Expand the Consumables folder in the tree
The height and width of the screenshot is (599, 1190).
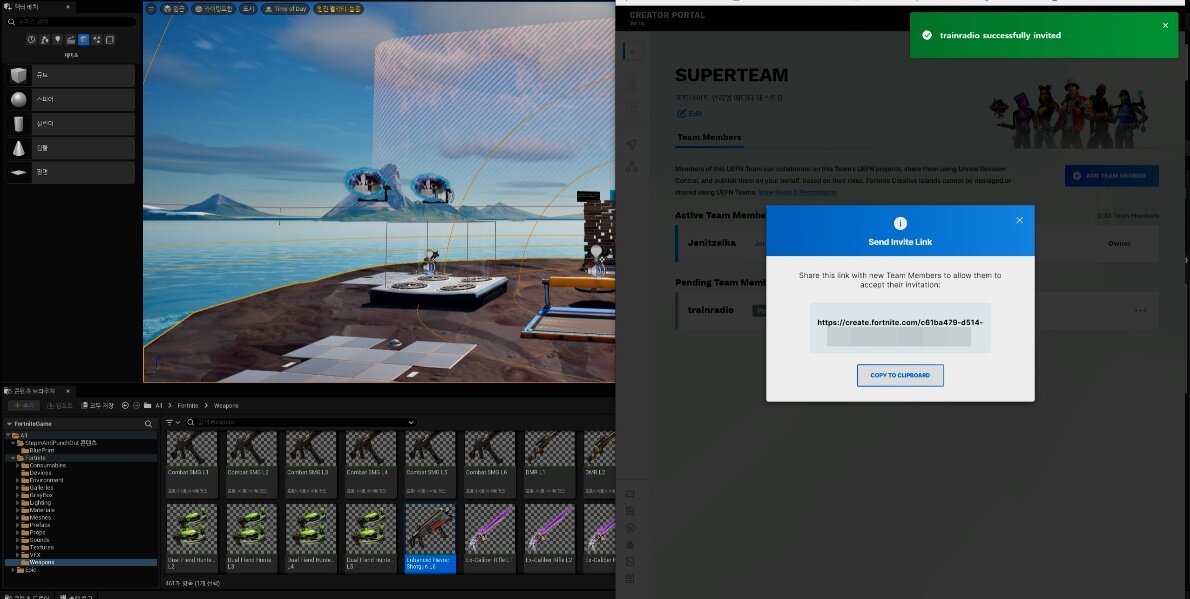(18, 465)
